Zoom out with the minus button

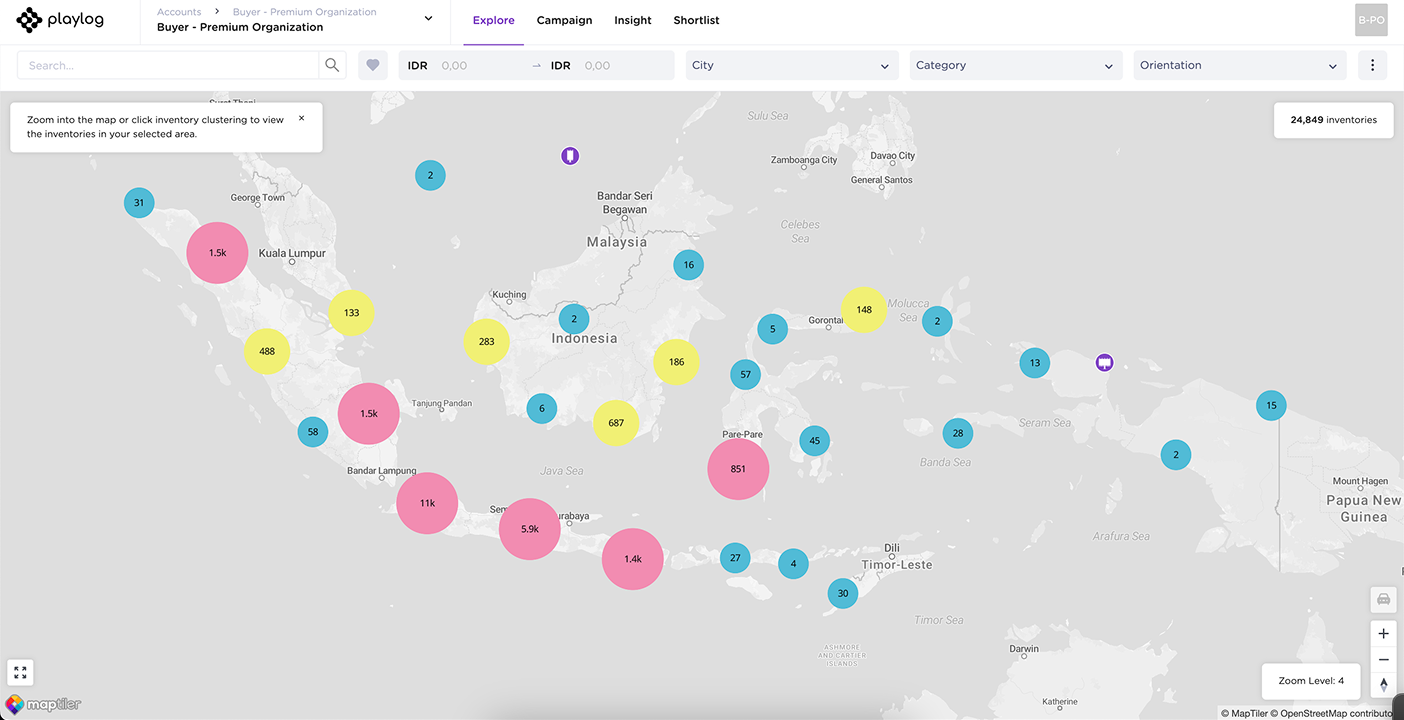tap(1384, 660)
